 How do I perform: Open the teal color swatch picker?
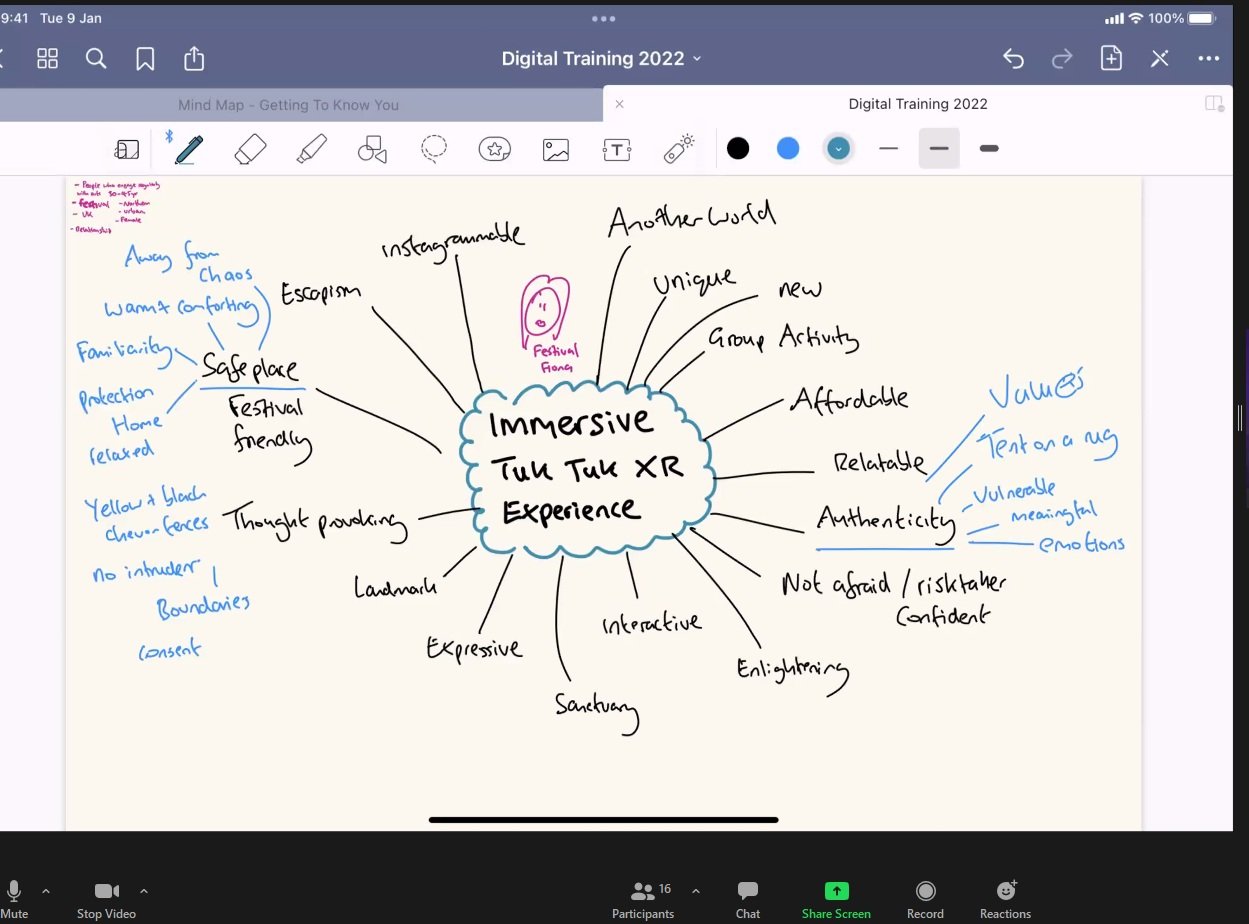tap(838, 149)
